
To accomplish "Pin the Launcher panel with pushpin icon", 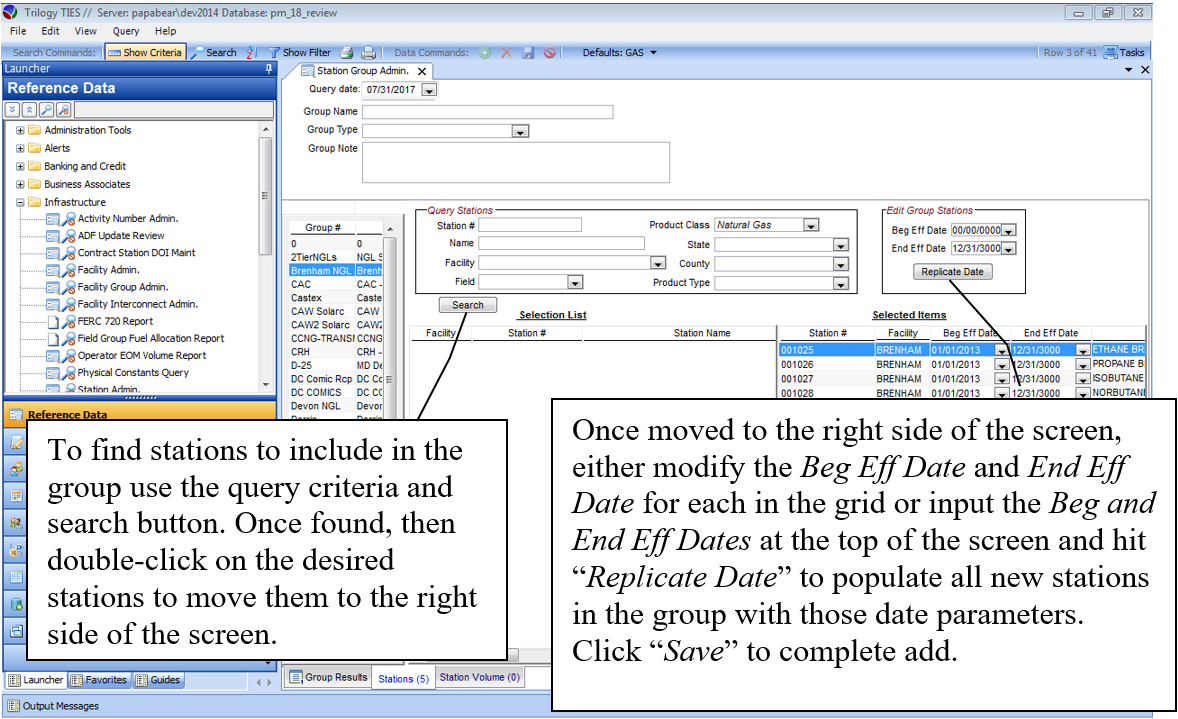I will click(268, 69).
